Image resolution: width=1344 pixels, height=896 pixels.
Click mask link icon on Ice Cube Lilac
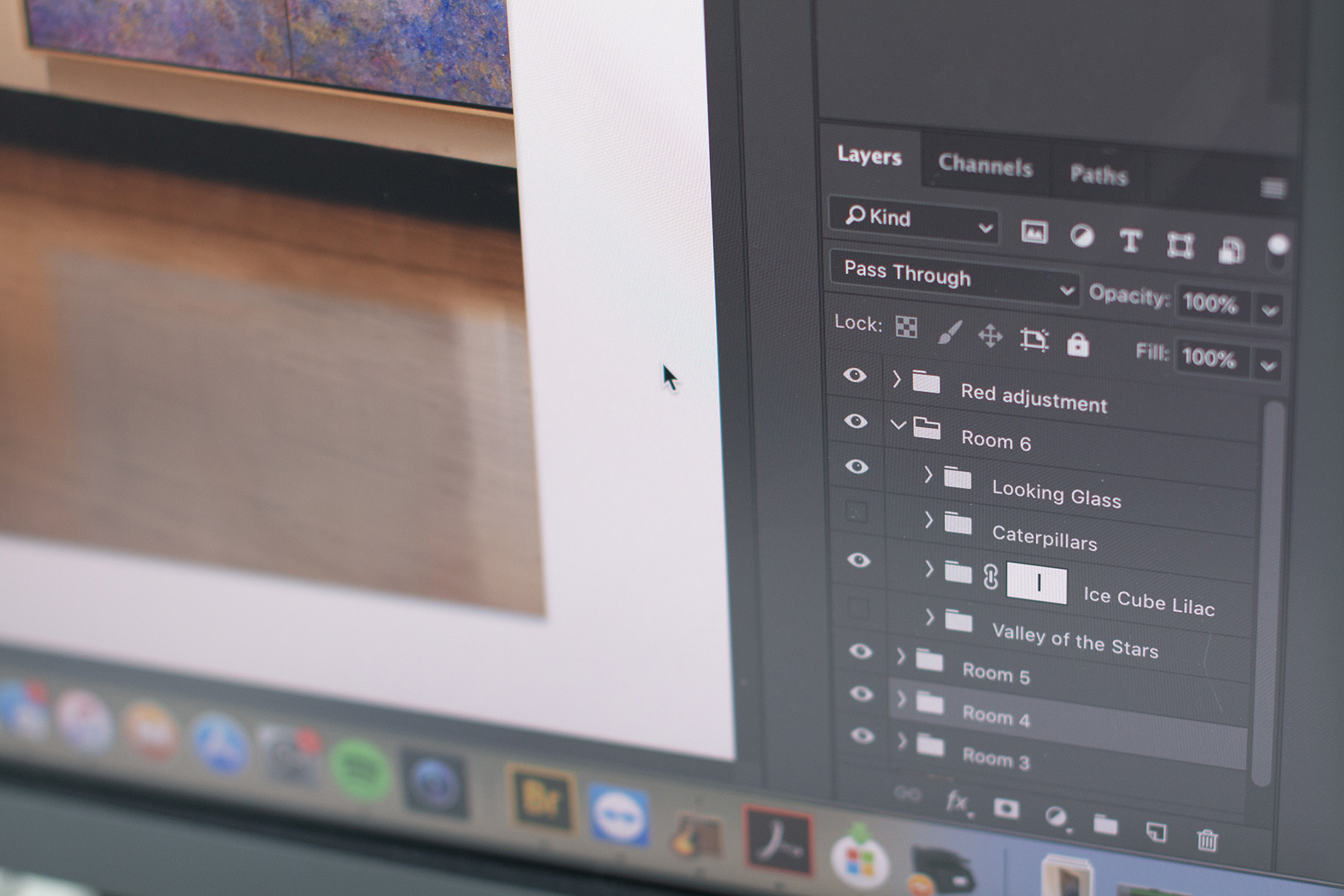point(990,577)
